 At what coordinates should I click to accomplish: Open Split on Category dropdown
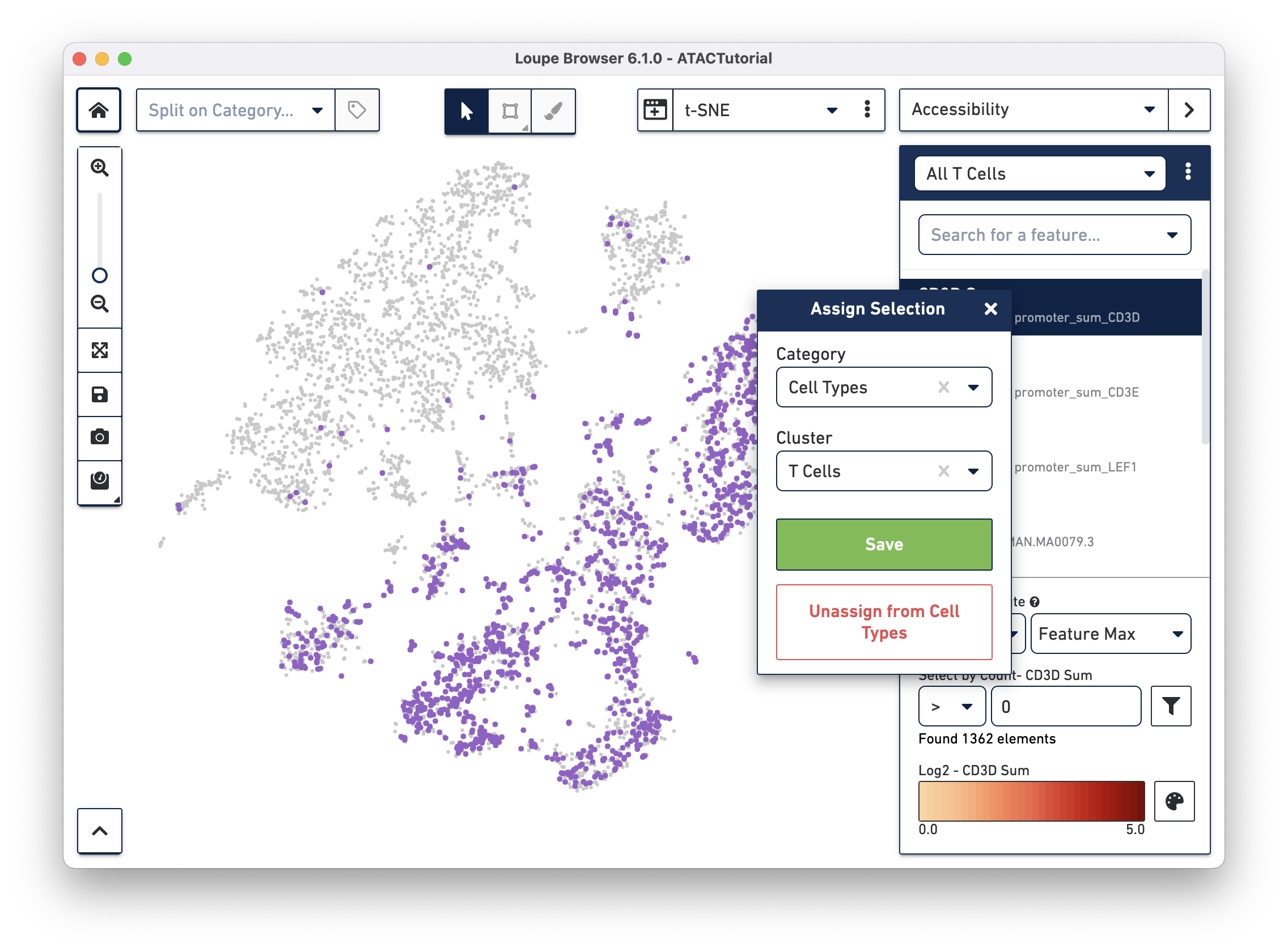point(236,110)
